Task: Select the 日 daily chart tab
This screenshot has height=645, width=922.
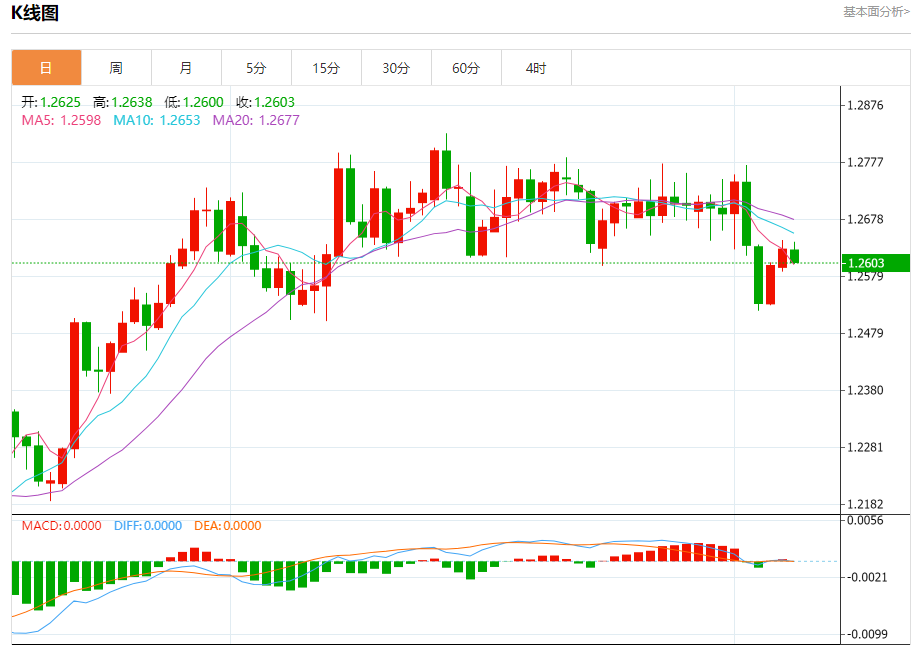Action: tap(46, 68)
